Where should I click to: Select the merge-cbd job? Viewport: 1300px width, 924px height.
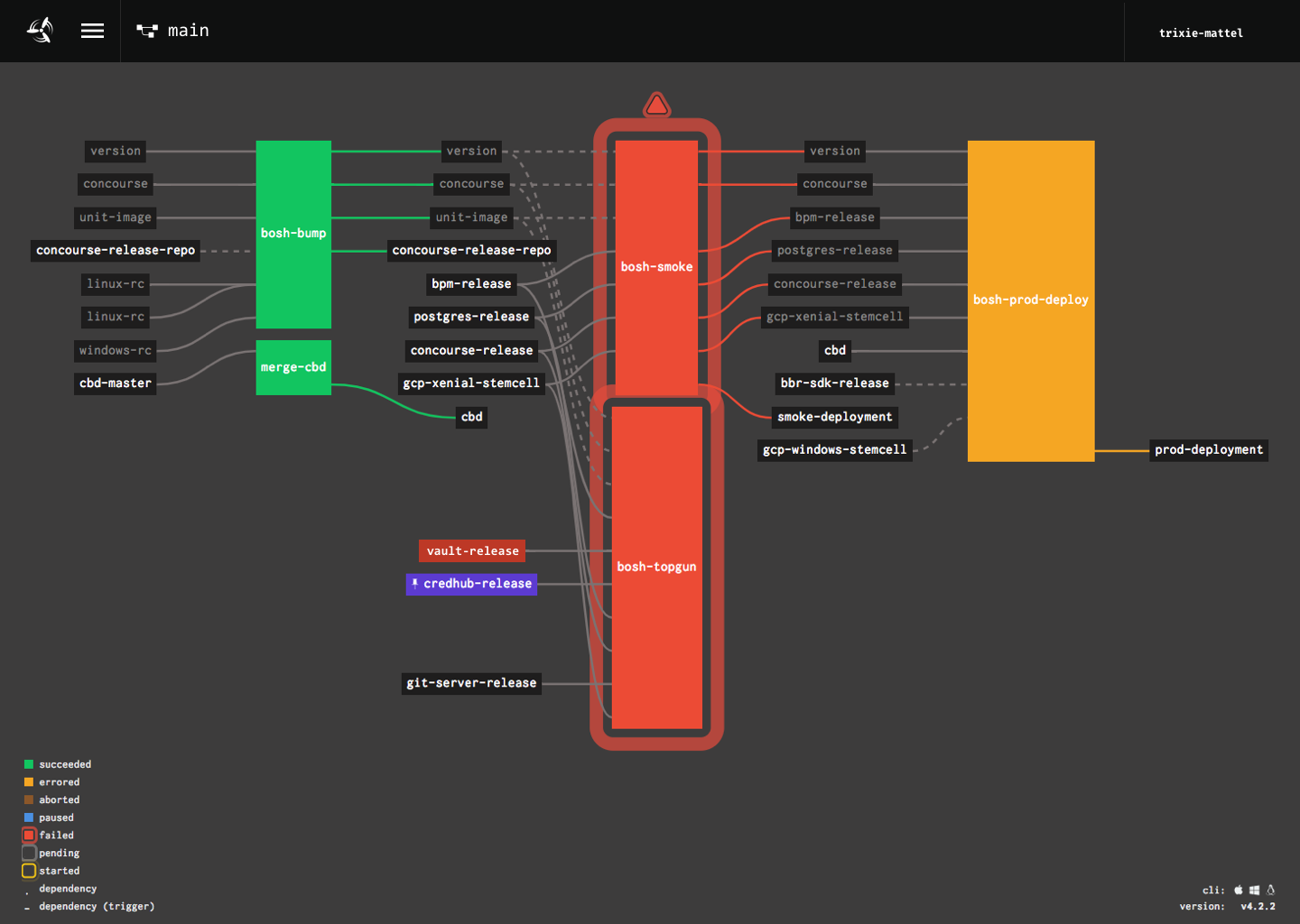click(x=293, y=367)
